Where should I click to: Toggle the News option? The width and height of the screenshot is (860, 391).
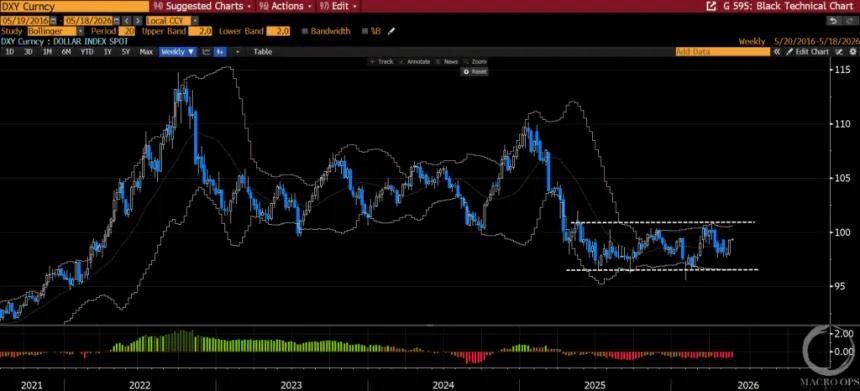448,62
